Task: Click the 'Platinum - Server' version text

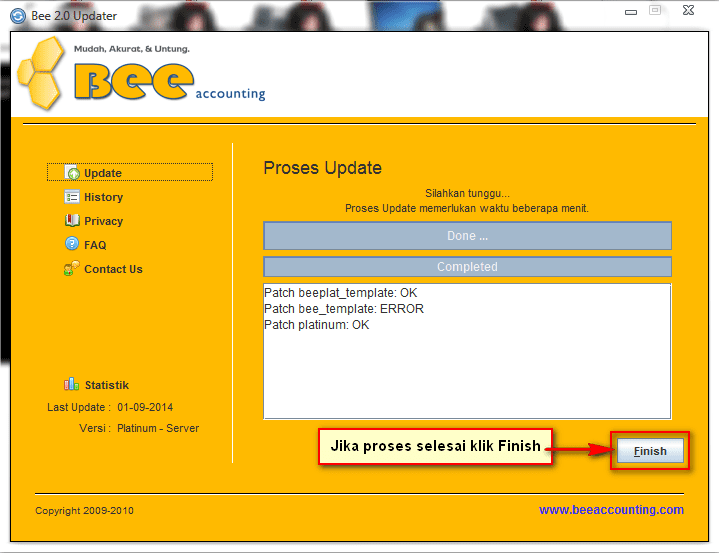Action: click(x=158, y=428)
